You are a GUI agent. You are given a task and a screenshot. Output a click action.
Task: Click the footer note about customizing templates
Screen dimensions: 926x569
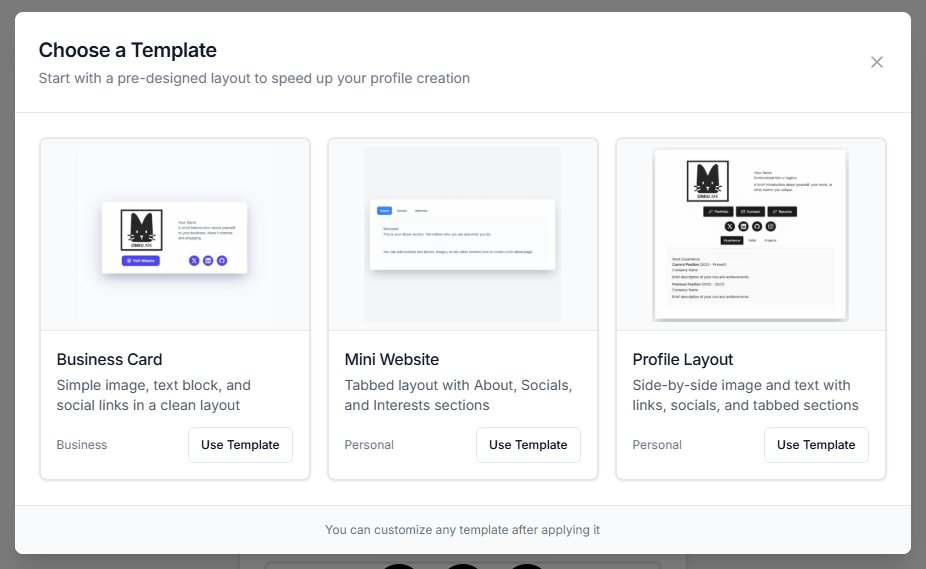point(462,530)
